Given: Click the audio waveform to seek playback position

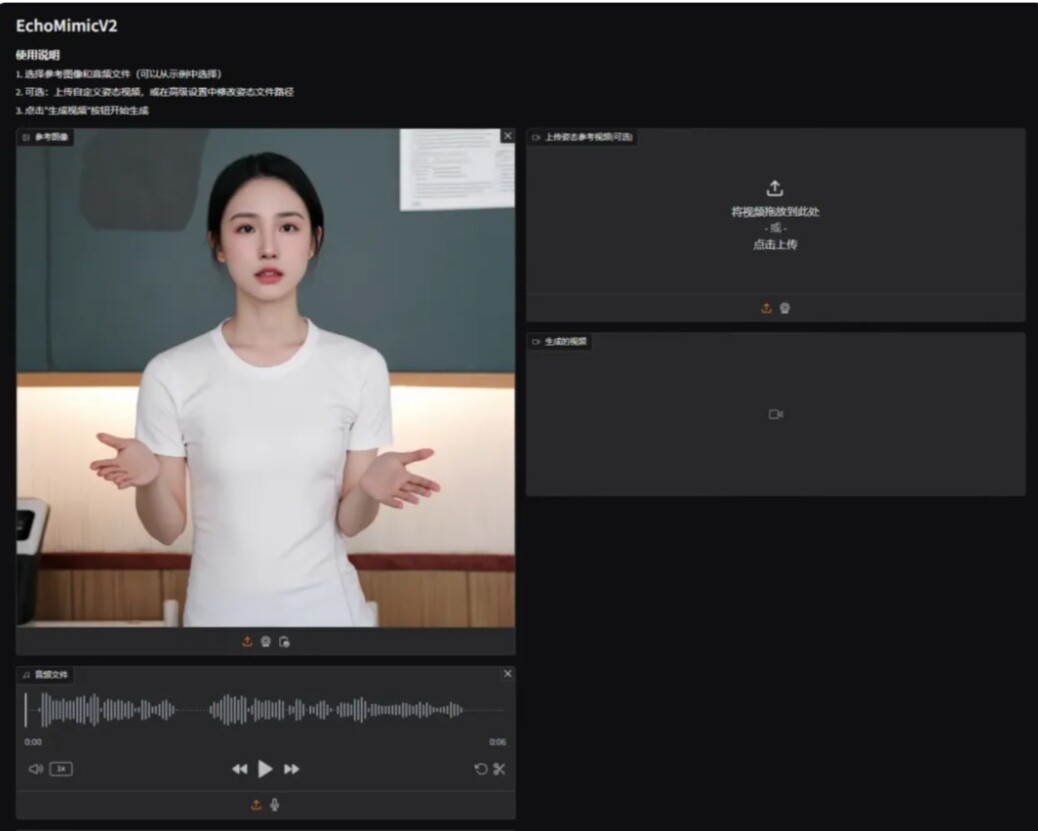Looking at the screenshot, I should point(265,708).
